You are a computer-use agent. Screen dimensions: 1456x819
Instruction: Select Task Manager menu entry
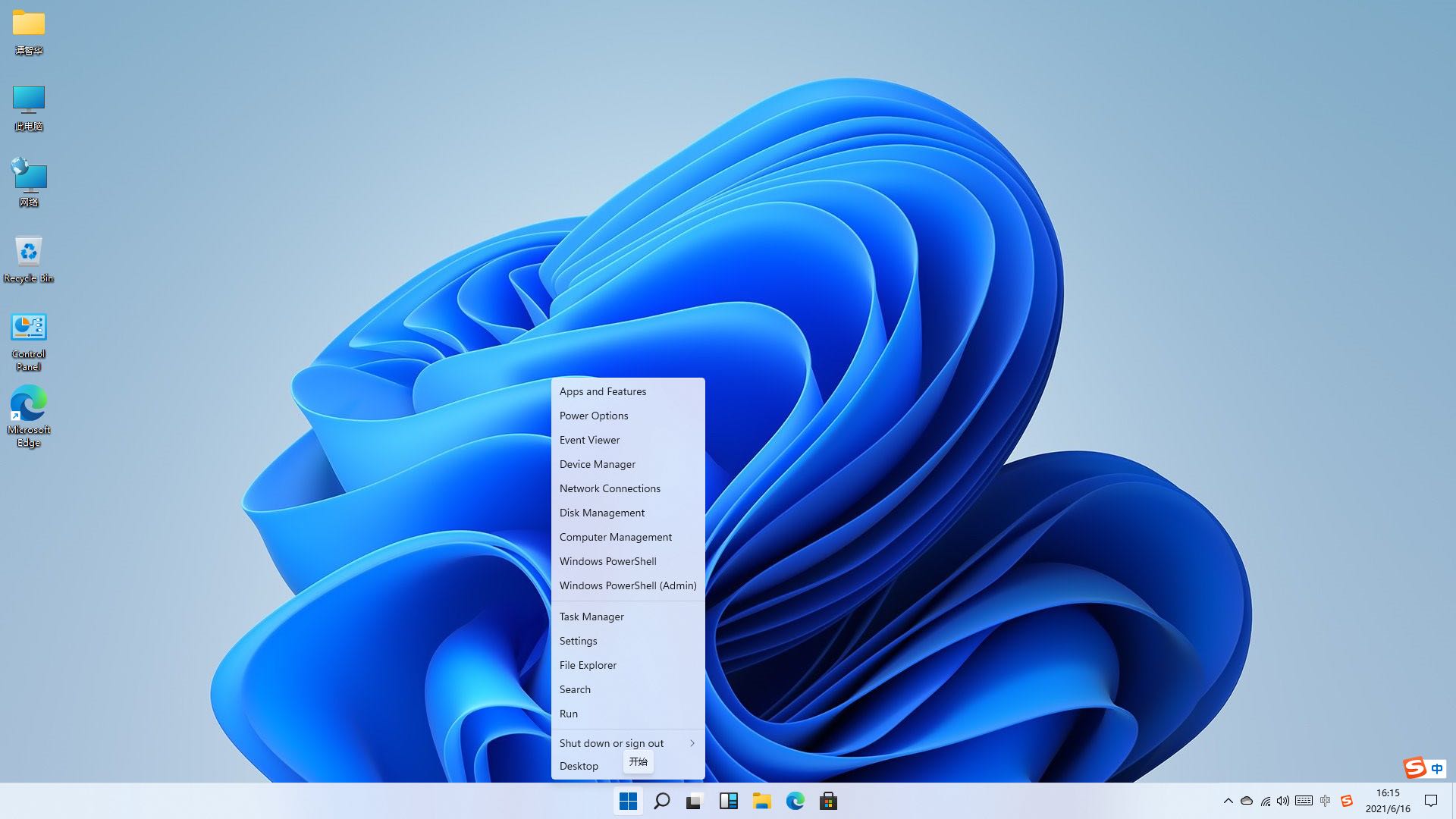[591, 617]
